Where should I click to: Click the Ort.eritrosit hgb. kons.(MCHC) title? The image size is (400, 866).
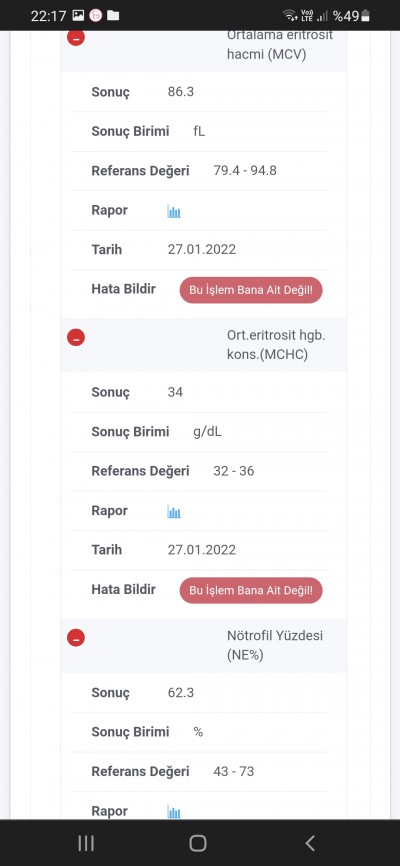coord(276,345)
